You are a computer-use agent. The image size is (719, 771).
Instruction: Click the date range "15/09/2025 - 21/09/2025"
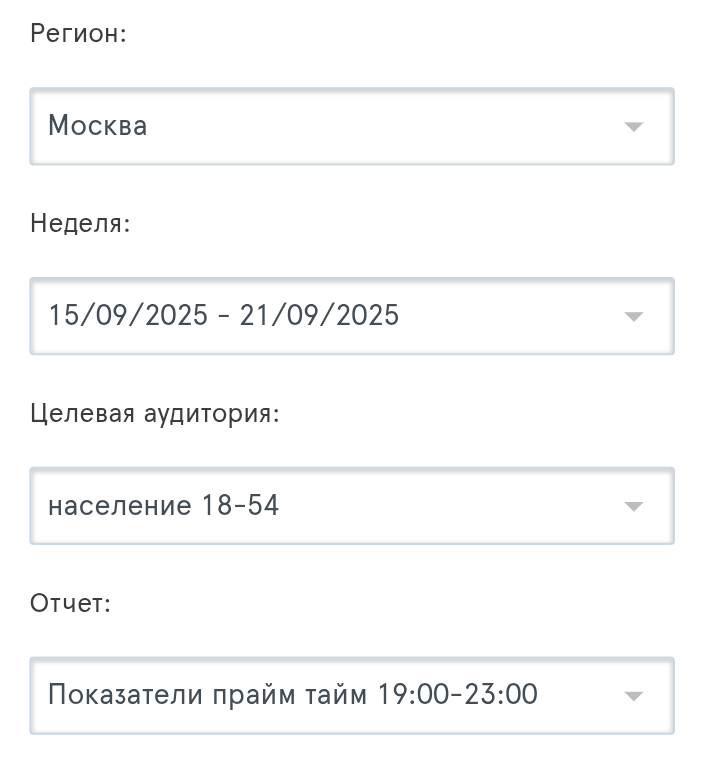click(x=224, y=316)
